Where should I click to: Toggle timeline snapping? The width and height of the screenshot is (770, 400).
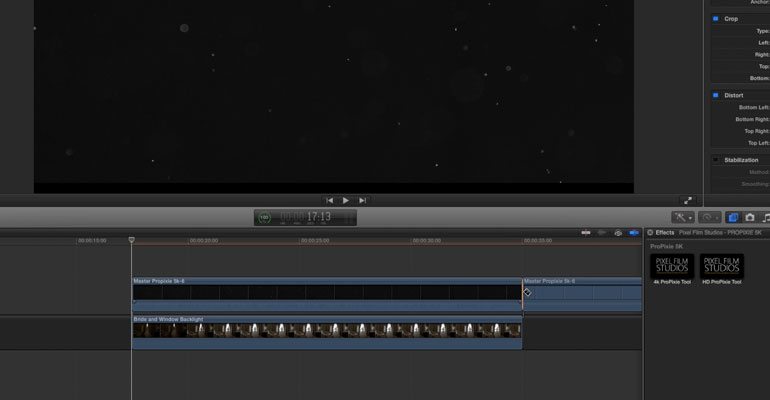pos(634,233)
